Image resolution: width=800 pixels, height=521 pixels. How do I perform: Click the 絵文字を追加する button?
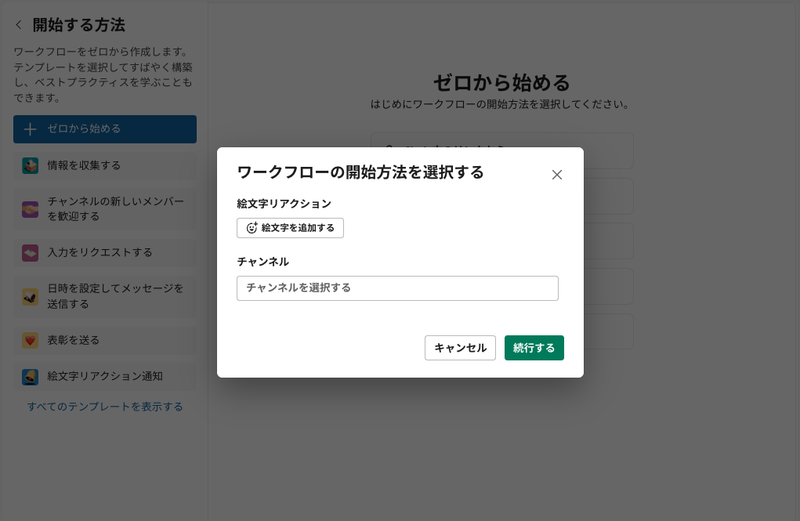point(290,228)
